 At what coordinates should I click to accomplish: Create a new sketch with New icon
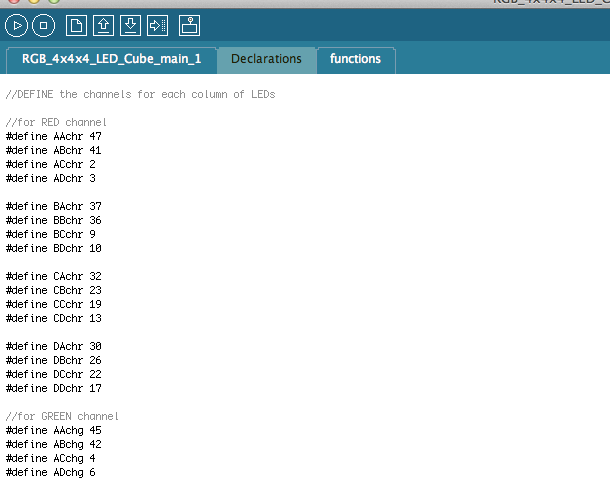point(76,26)
